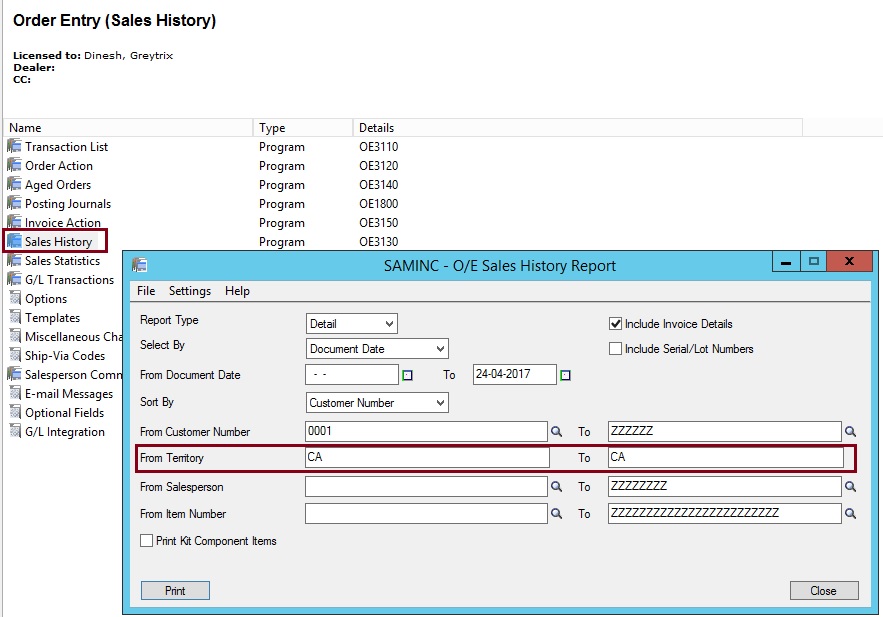The width and height of the screenshot is (883, 617).
Task: Open the Posting Journals icon
Action: pos(14,203)
